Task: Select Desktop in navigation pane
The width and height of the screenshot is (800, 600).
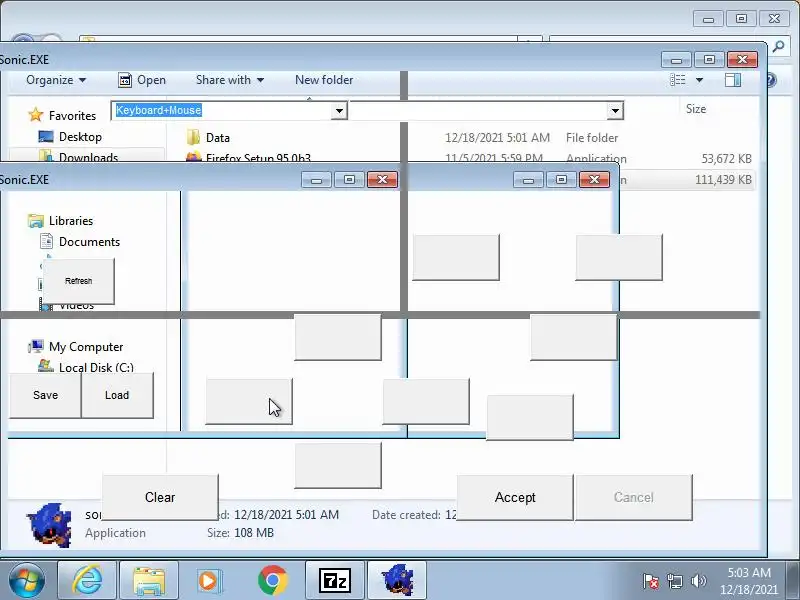Action: pos(80,137)
